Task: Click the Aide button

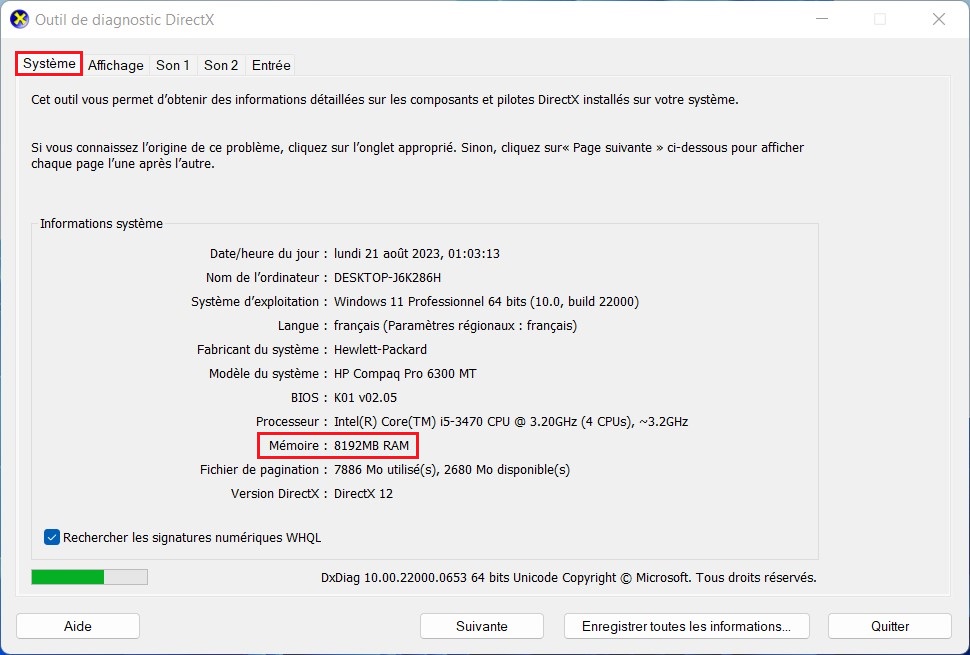Action: point(78,626)
